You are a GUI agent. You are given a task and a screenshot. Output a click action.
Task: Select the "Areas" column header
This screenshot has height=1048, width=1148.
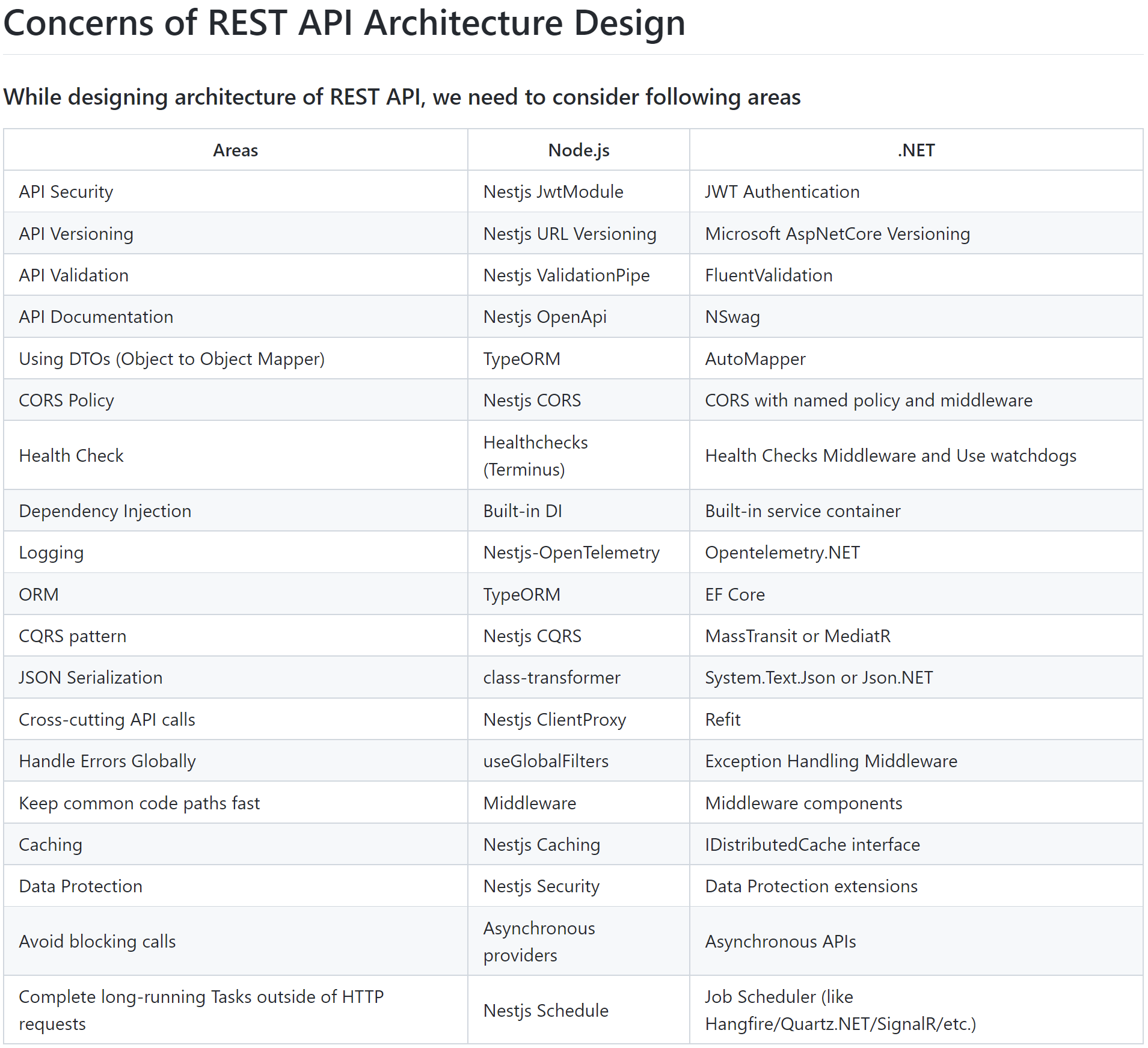click(x=235, y=150)
